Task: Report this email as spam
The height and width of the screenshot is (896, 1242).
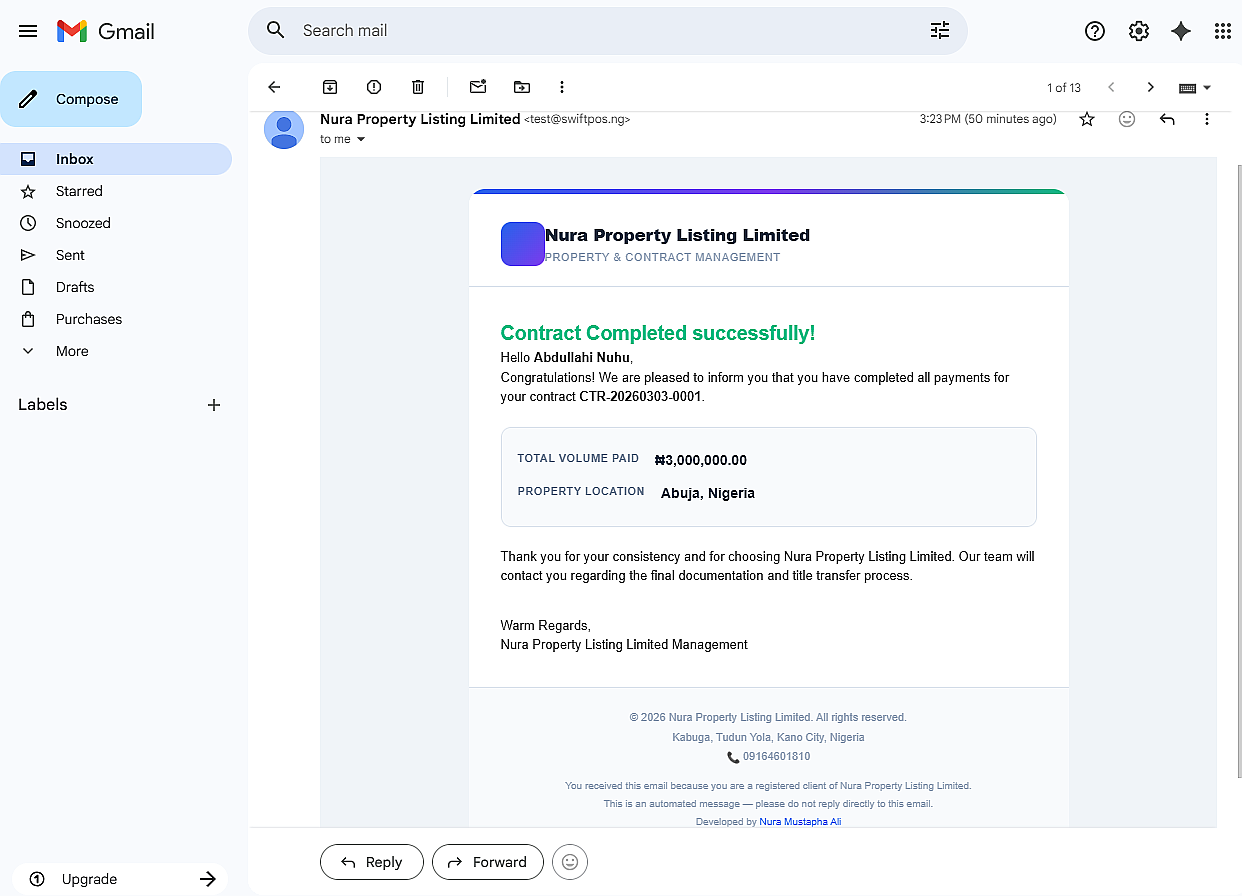Action: pyautogui.click(x=374, y=87)
